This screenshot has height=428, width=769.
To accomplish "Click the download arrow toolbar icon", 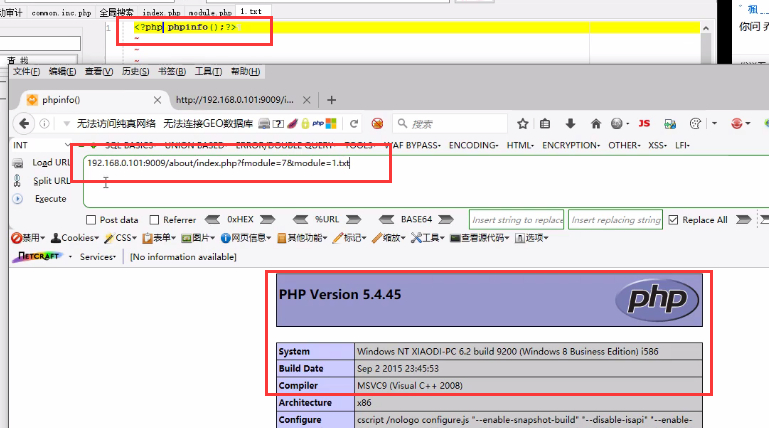I will click(570, 124).
